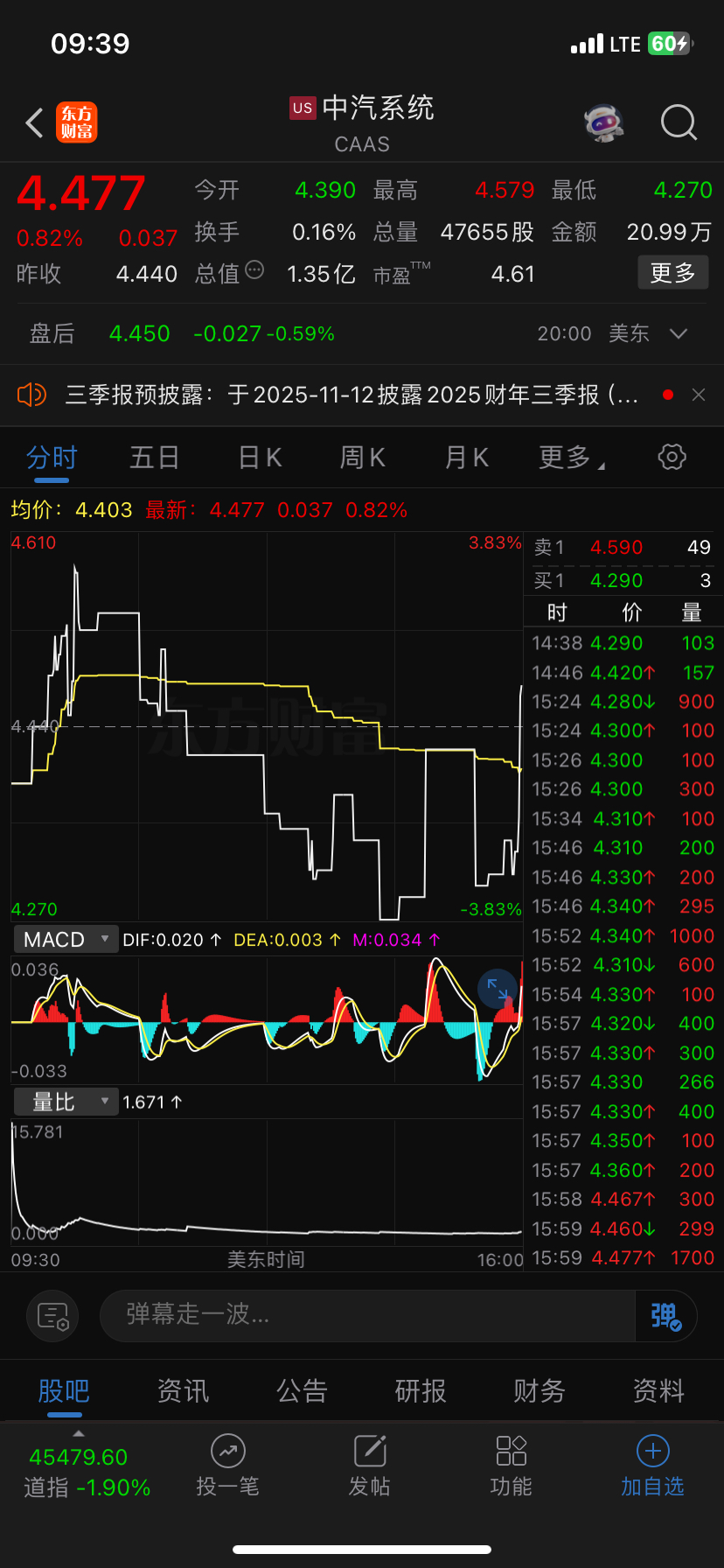Tap the 道指 45479.60 index quote
This screenshot has height=1568, width=724.
tap(87, 1472)
